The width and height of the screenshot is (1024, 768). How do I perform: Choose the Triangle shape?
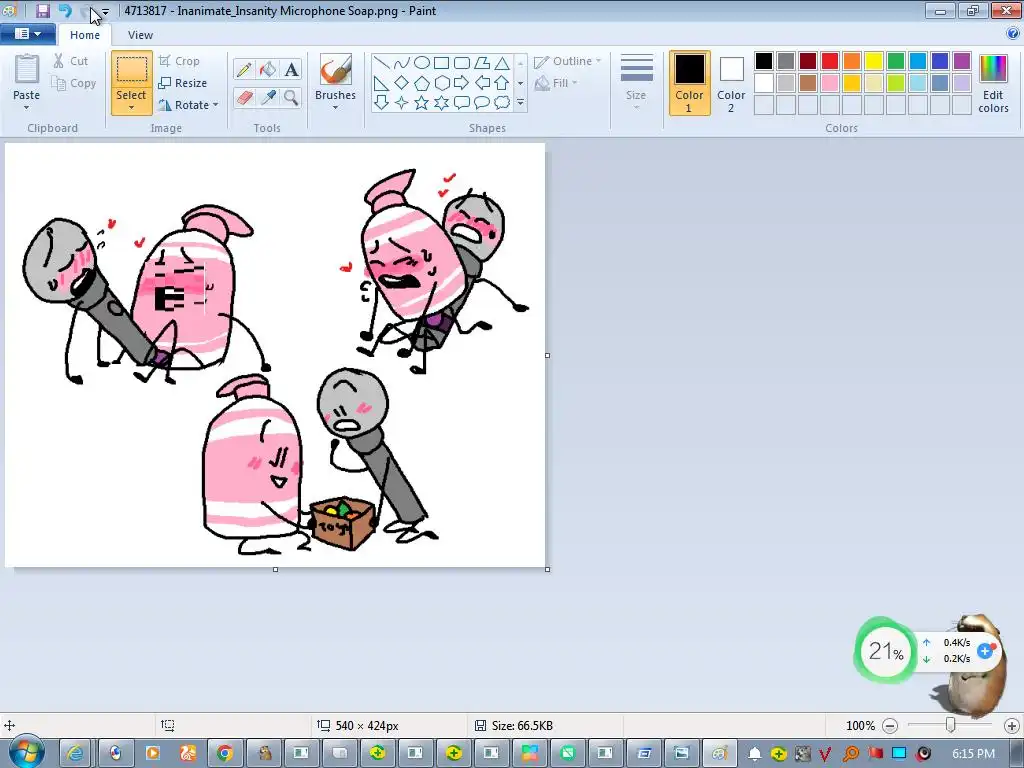point(502,63)
